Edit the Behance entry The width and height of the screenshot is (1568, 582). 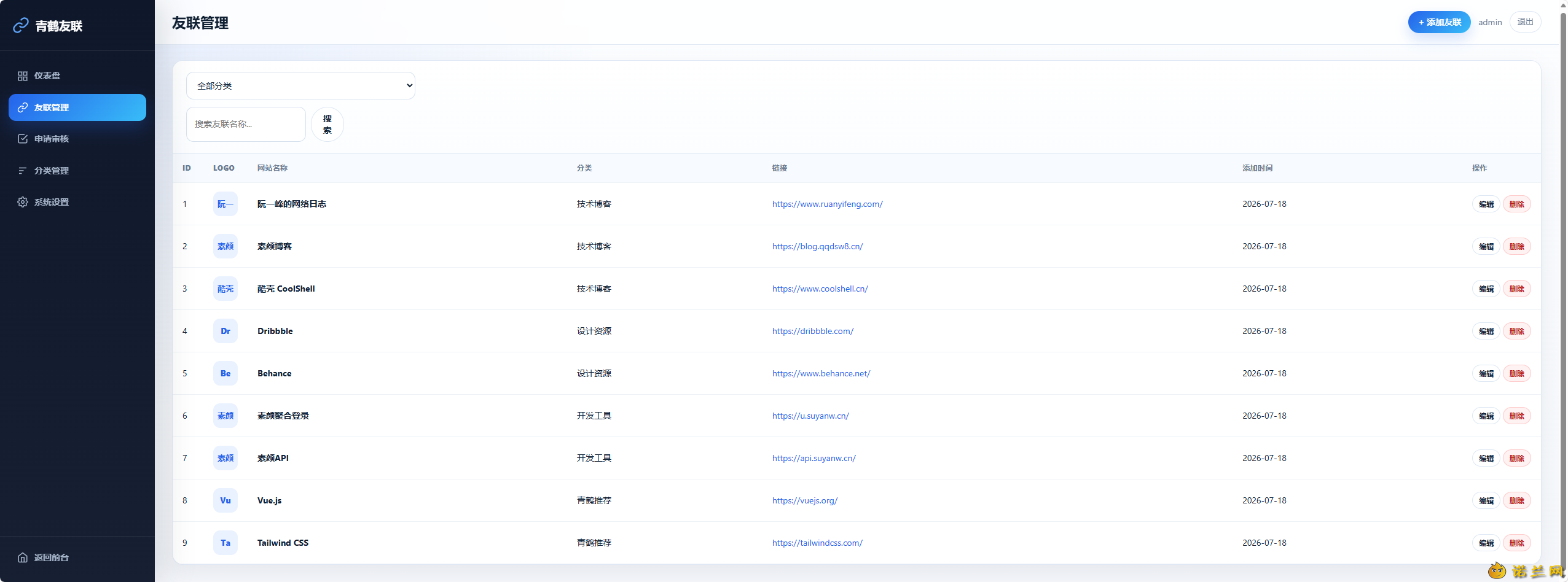pyautogui.click(x=1486, y=374)
